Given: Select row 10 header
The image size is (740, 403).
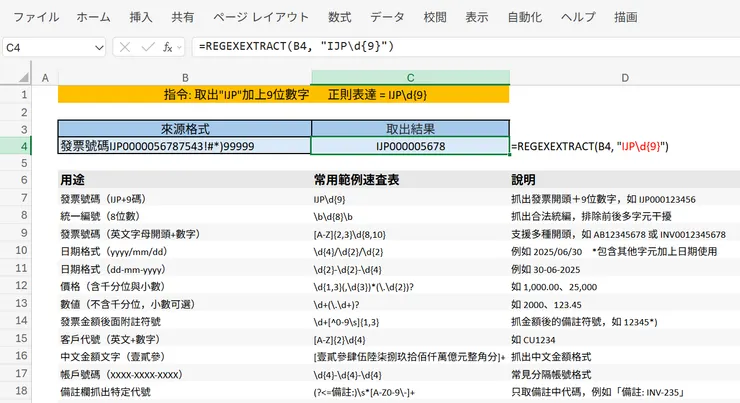Looking at the screenshot, I should 21,251.
